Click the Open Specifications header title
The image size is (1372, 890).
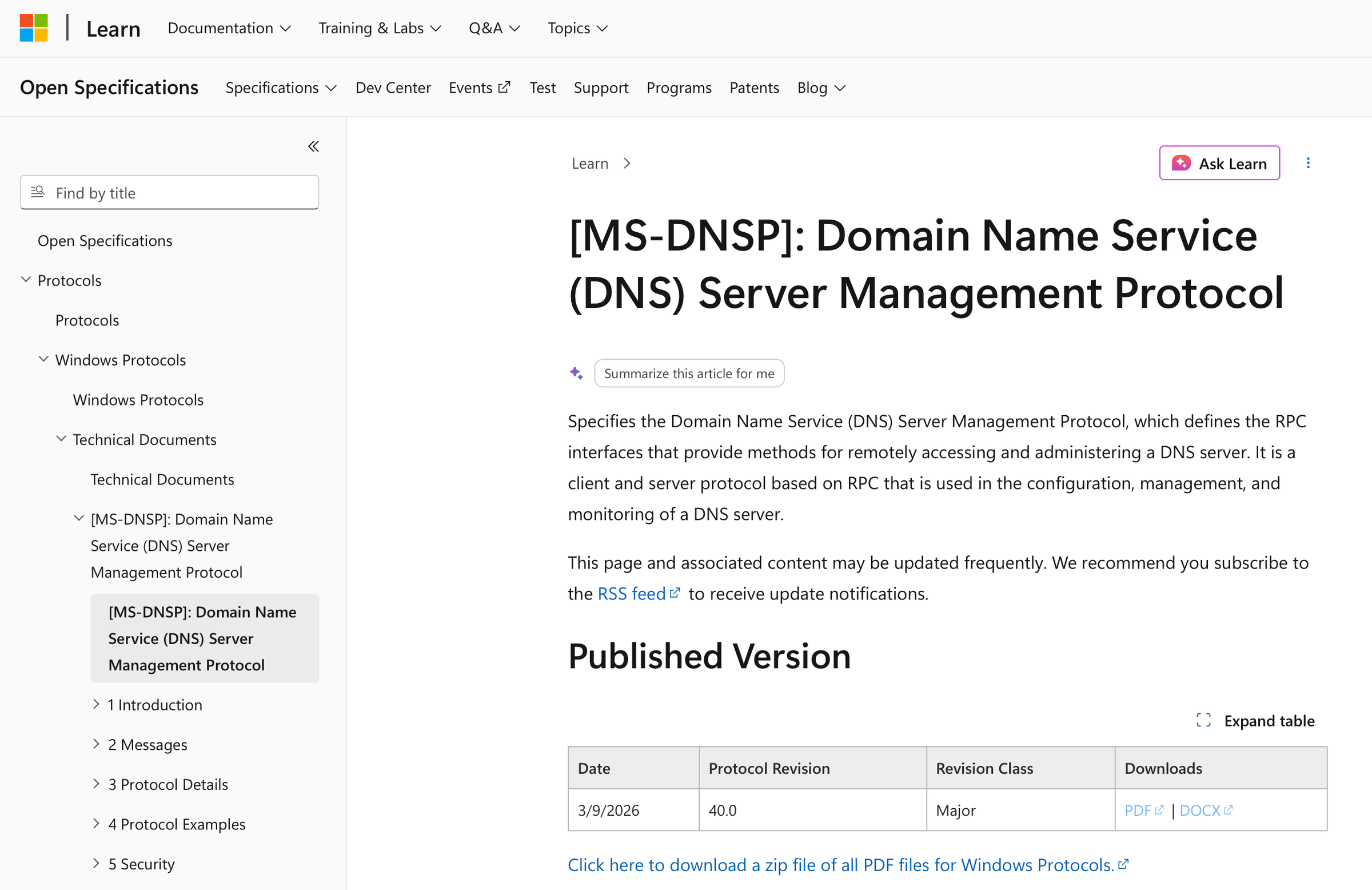point(109,87)
